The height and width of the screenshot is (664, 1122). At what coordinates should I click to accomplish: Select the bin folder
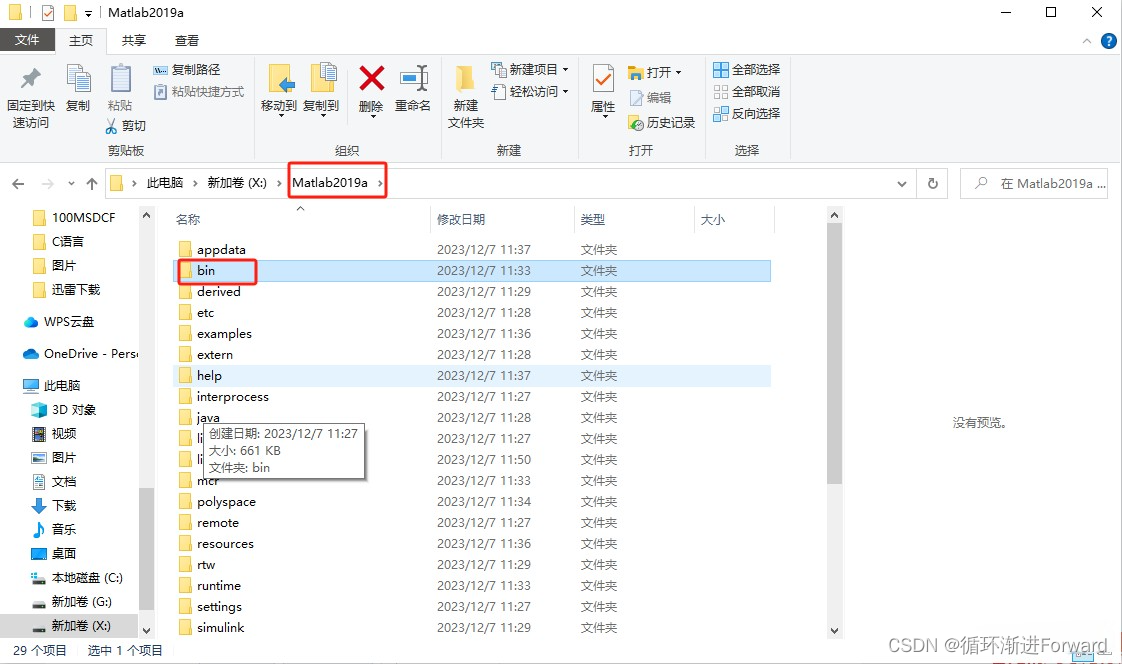pos(206,270)
